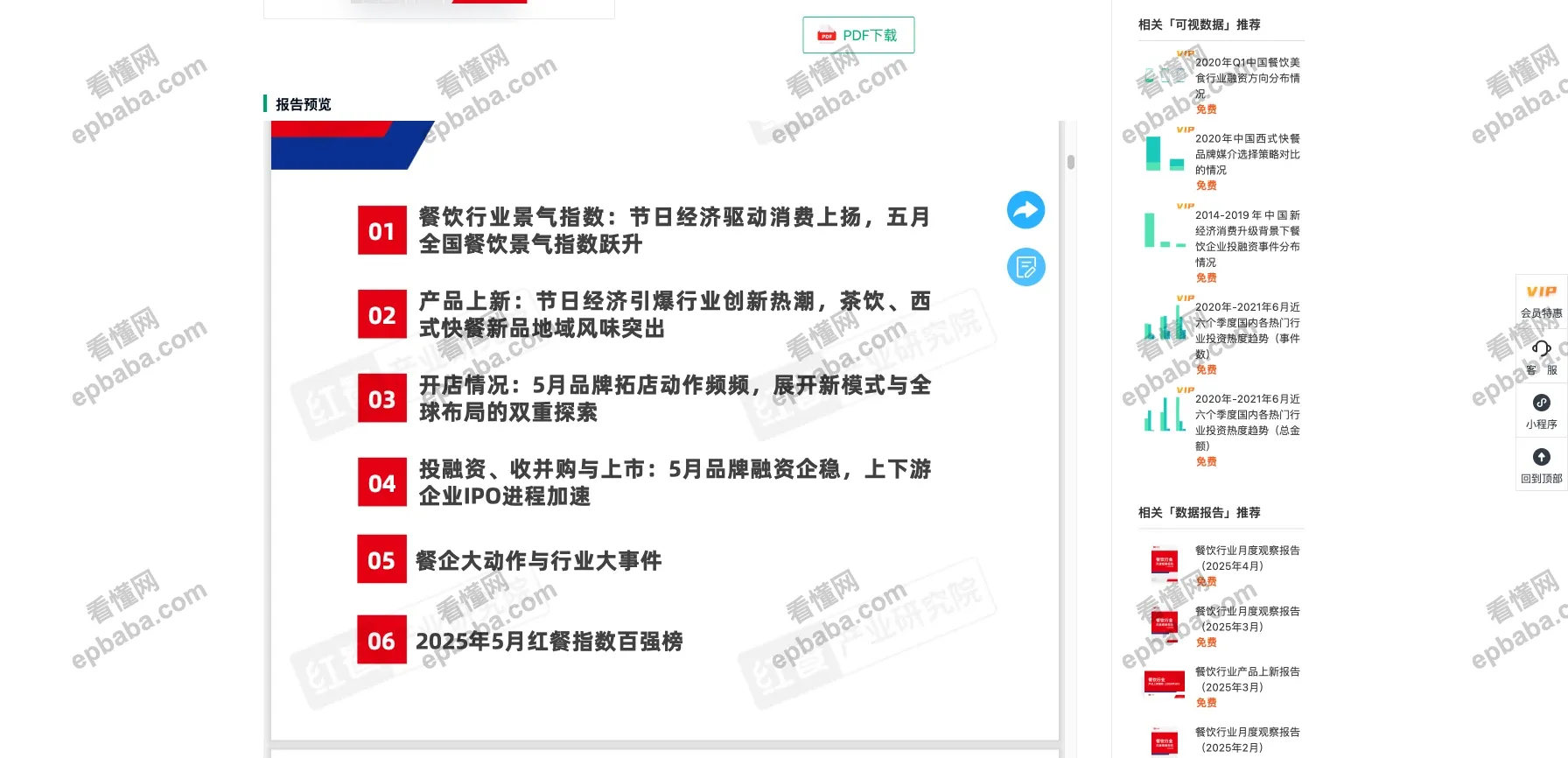Click cover thumbnail for 产品上新报告 2025年3月
Viewport: 1568px width, 758px height.
pyautogui.click(x=1165, y=684)
